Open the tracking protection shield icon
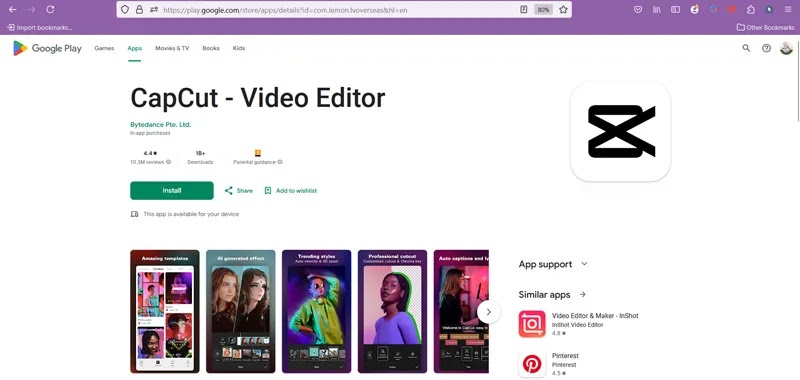The height and width of the screenshot is (380, 800). 125,9
